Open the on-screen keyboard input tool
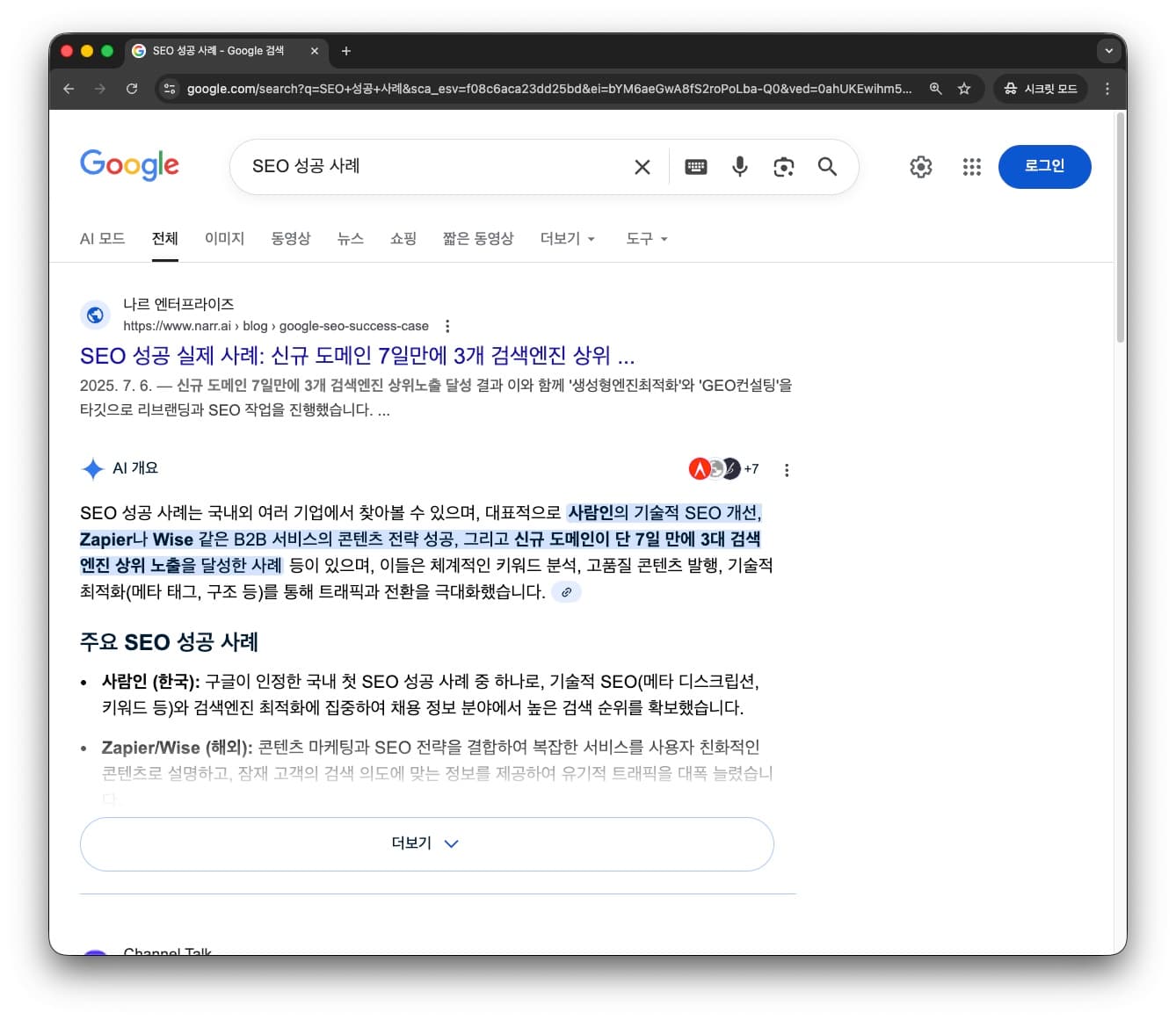Screen dimensions: 1176x1020 (x=696, y=167)
